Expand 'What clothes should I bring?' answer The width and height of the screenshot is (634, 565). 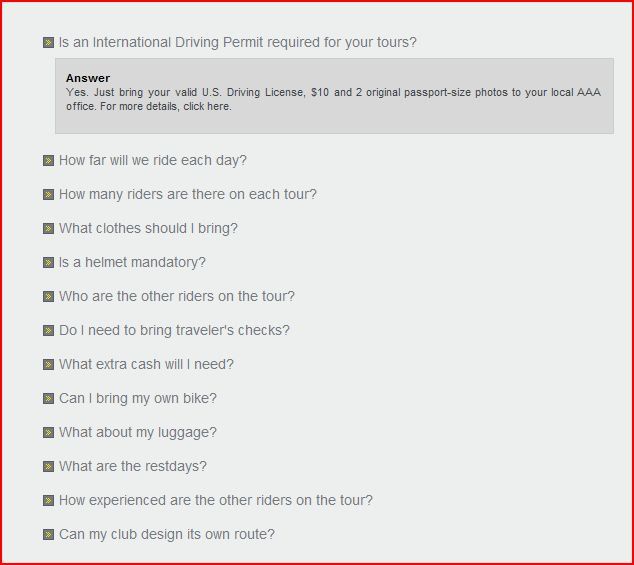148,228
